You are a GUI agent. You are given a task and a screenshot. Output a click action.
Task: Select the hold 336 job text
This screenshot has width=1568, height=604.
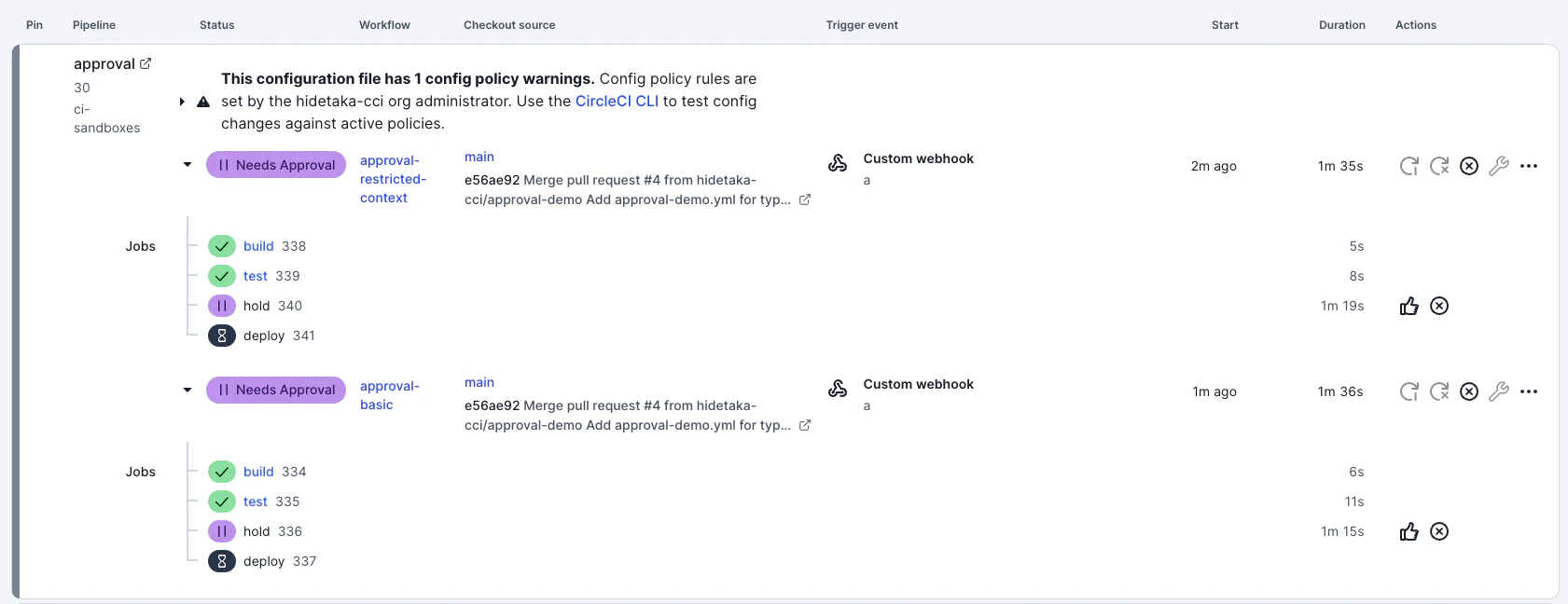[x=272, y=531]
